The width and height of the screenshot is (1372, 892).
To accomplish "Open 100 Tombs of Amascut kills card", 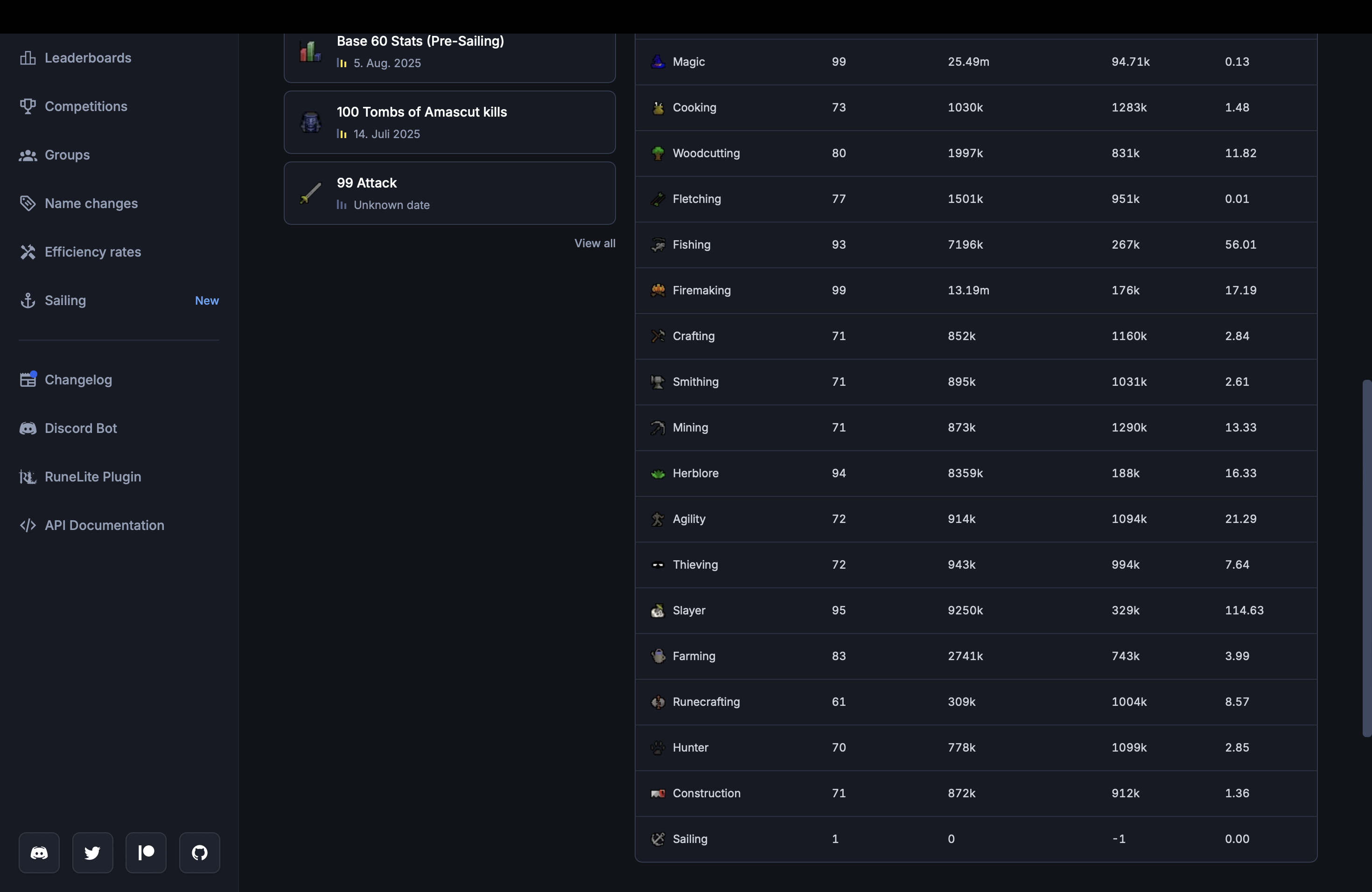I will tap(449, 122).
